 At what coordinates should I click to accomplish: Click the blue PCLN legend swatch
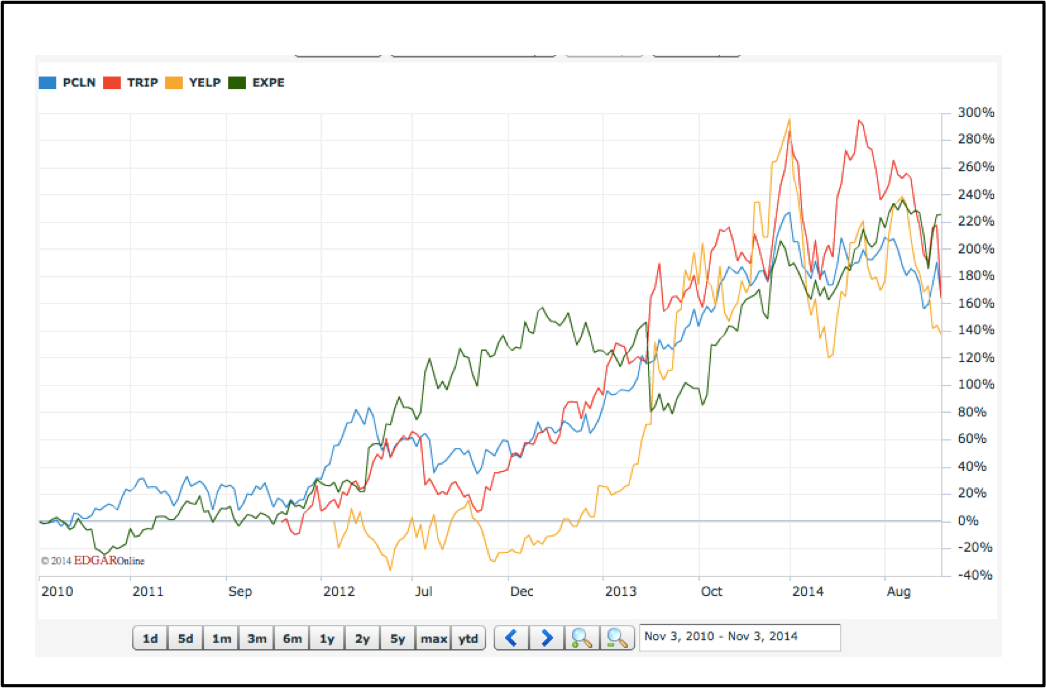click(x=47, y=83)
